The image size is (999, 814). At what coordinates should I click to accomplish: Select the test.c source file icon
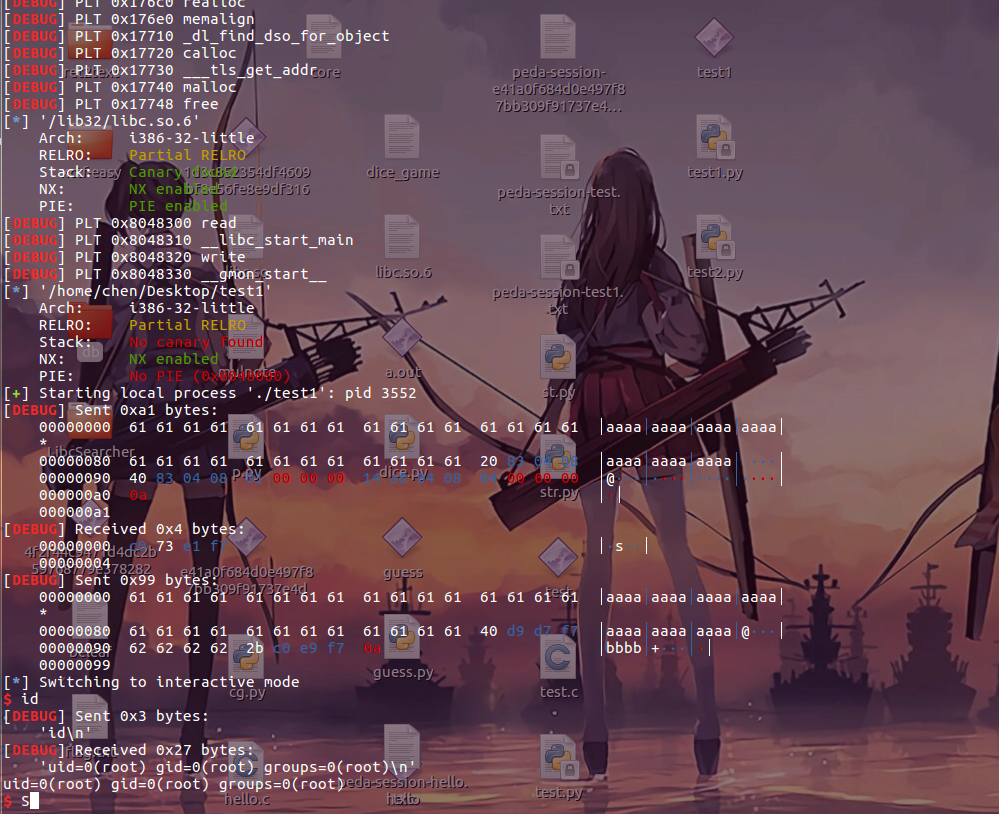tap(558, 657)
